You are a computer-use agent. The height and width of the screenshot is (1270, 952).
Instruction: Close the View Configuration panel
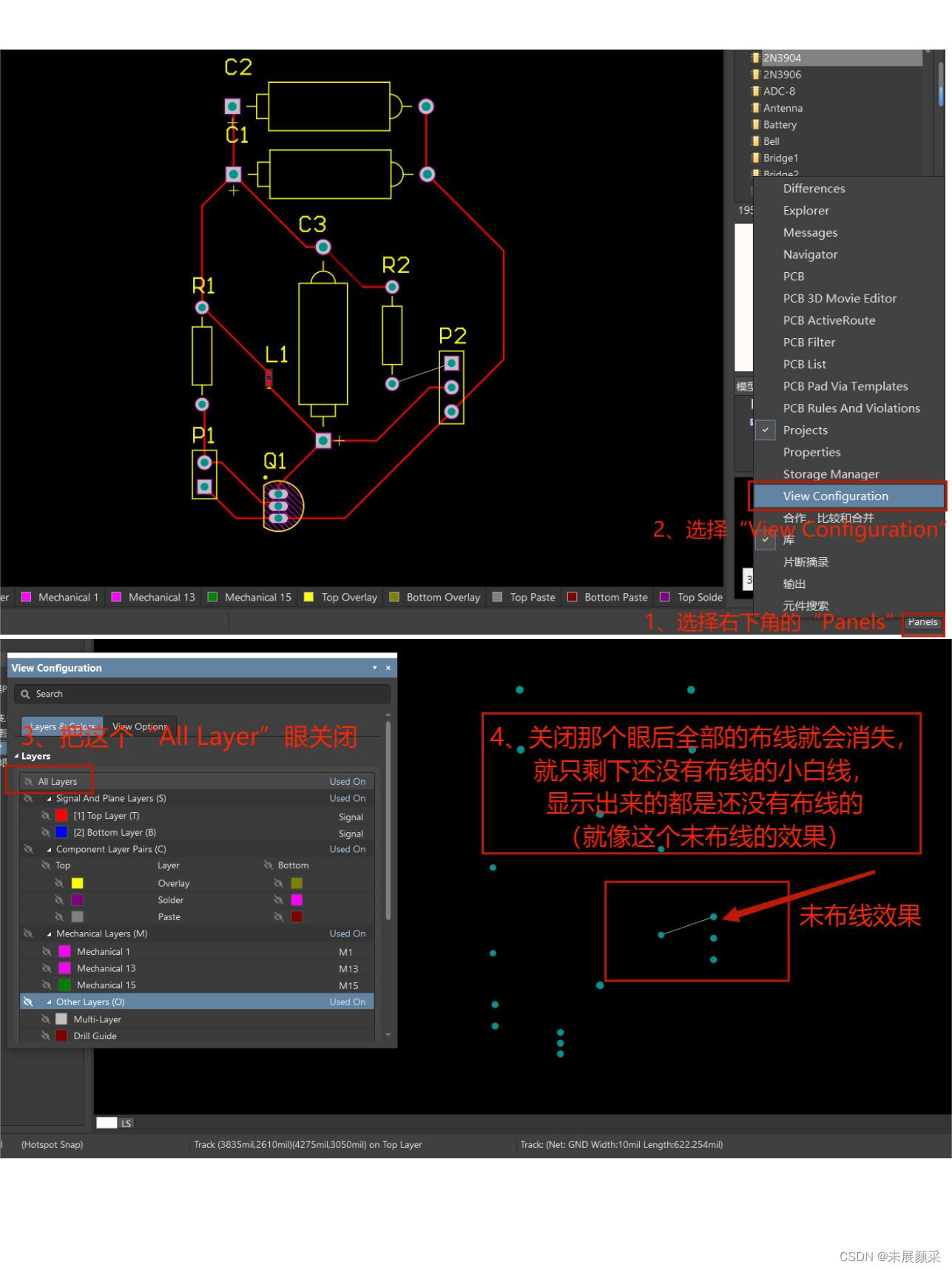click(388, 668)
